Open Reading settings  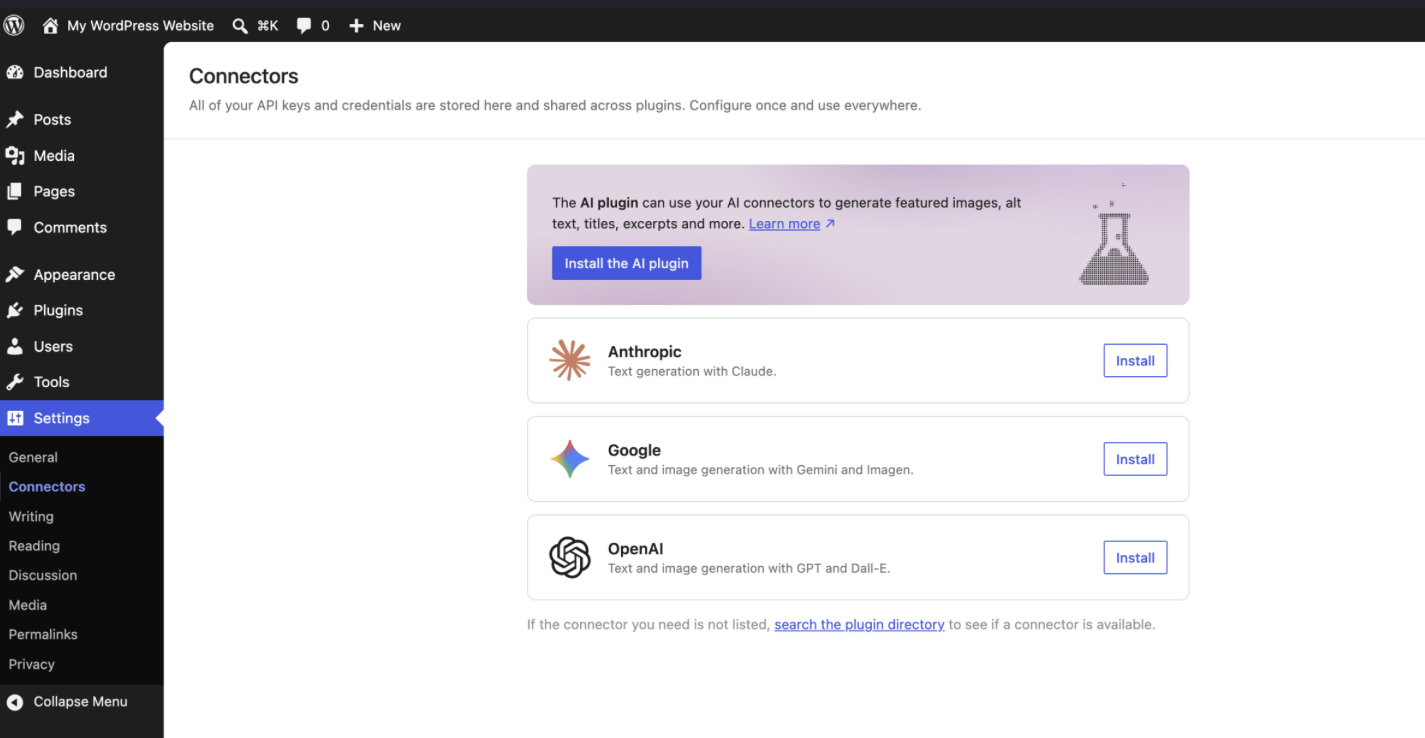click(x=34, y=546)
